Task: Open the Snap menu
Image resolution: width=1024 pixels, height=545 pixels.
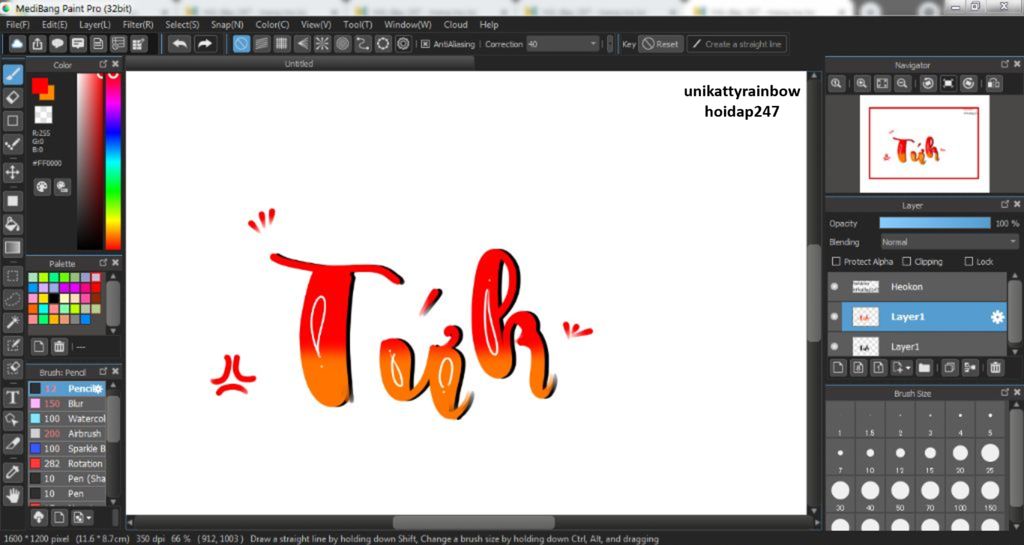Action: click(227, 25)
